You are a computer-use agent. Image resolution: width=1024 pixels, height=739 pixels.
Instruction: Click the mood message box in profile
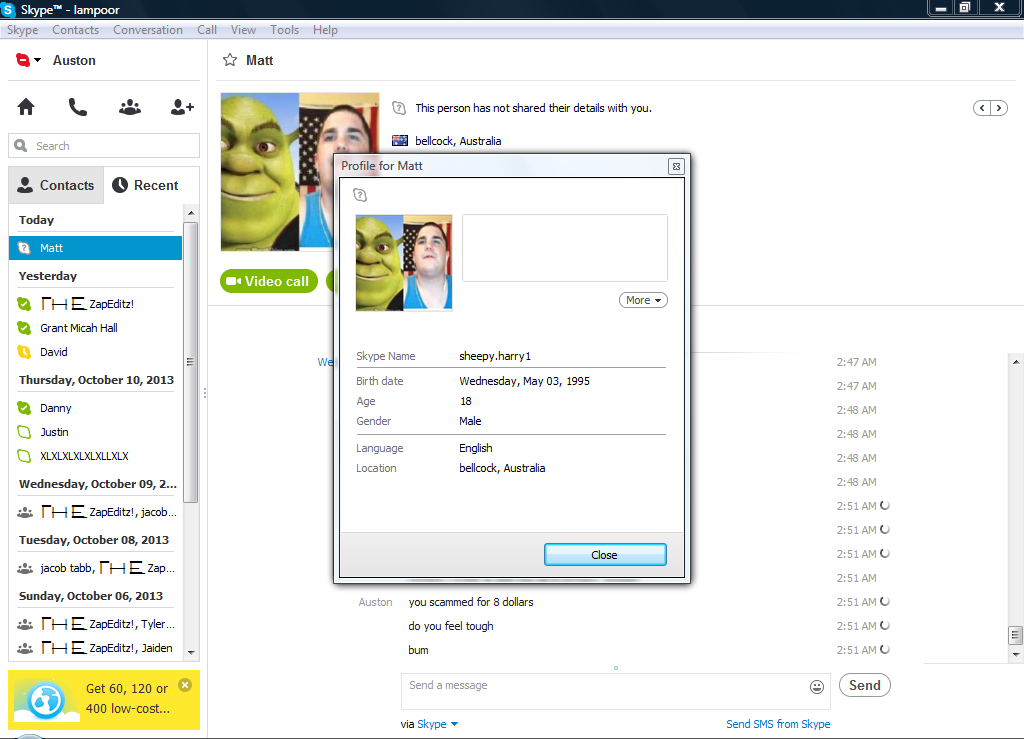click(x=565, y=248)
